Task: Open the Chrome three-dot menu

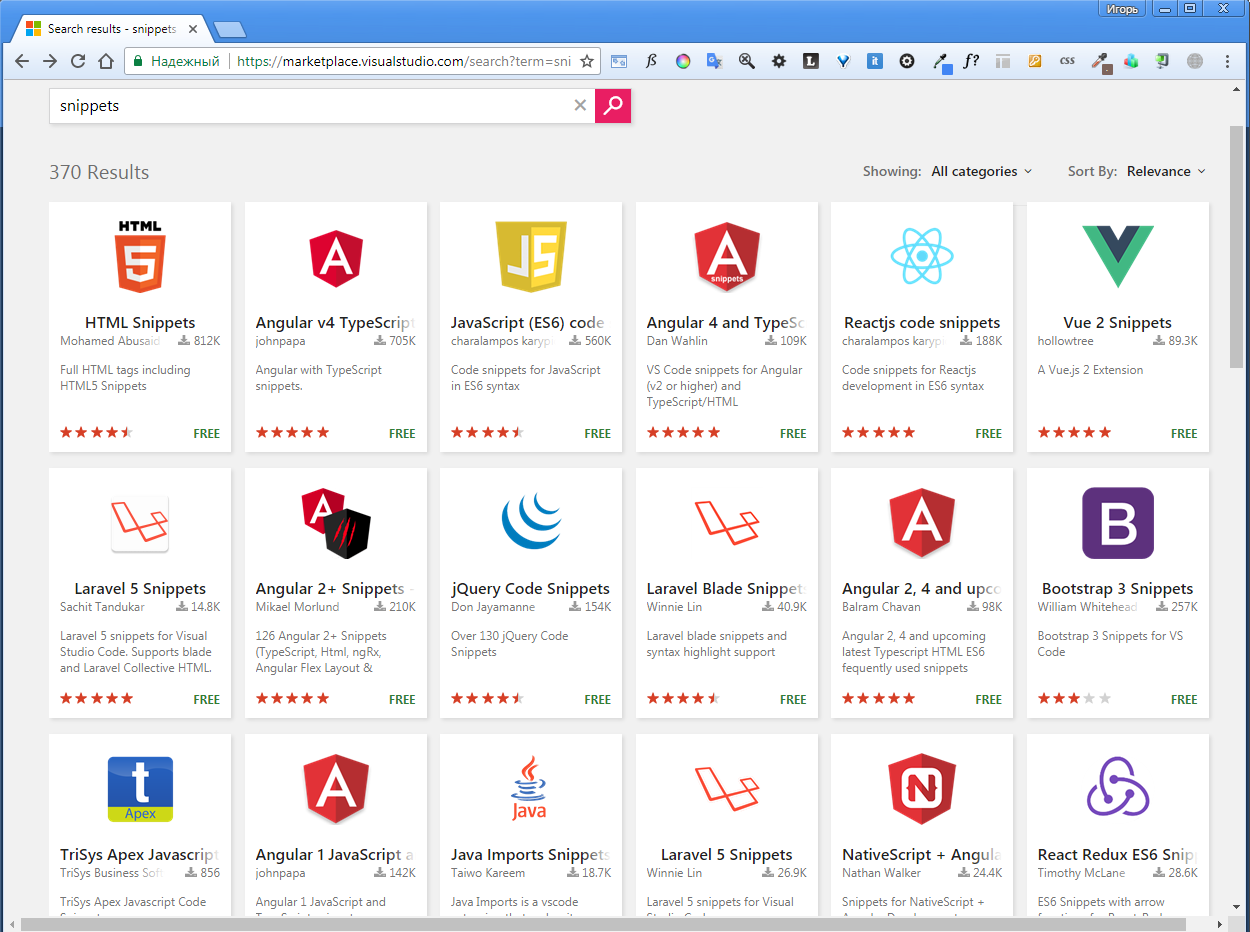Action: click(x=1228, y=61)
